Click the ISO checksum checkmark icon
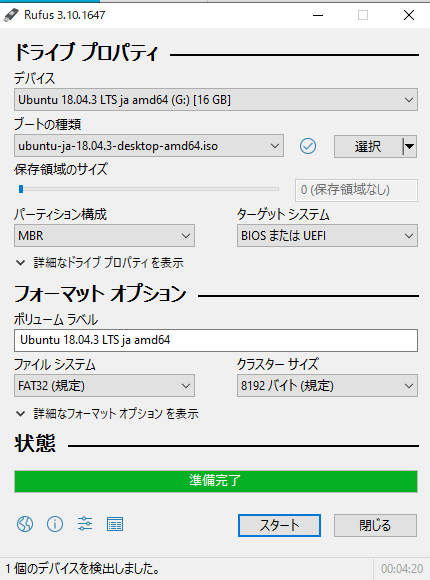Viewport: 430px width, 580px height. coord(308,146)
